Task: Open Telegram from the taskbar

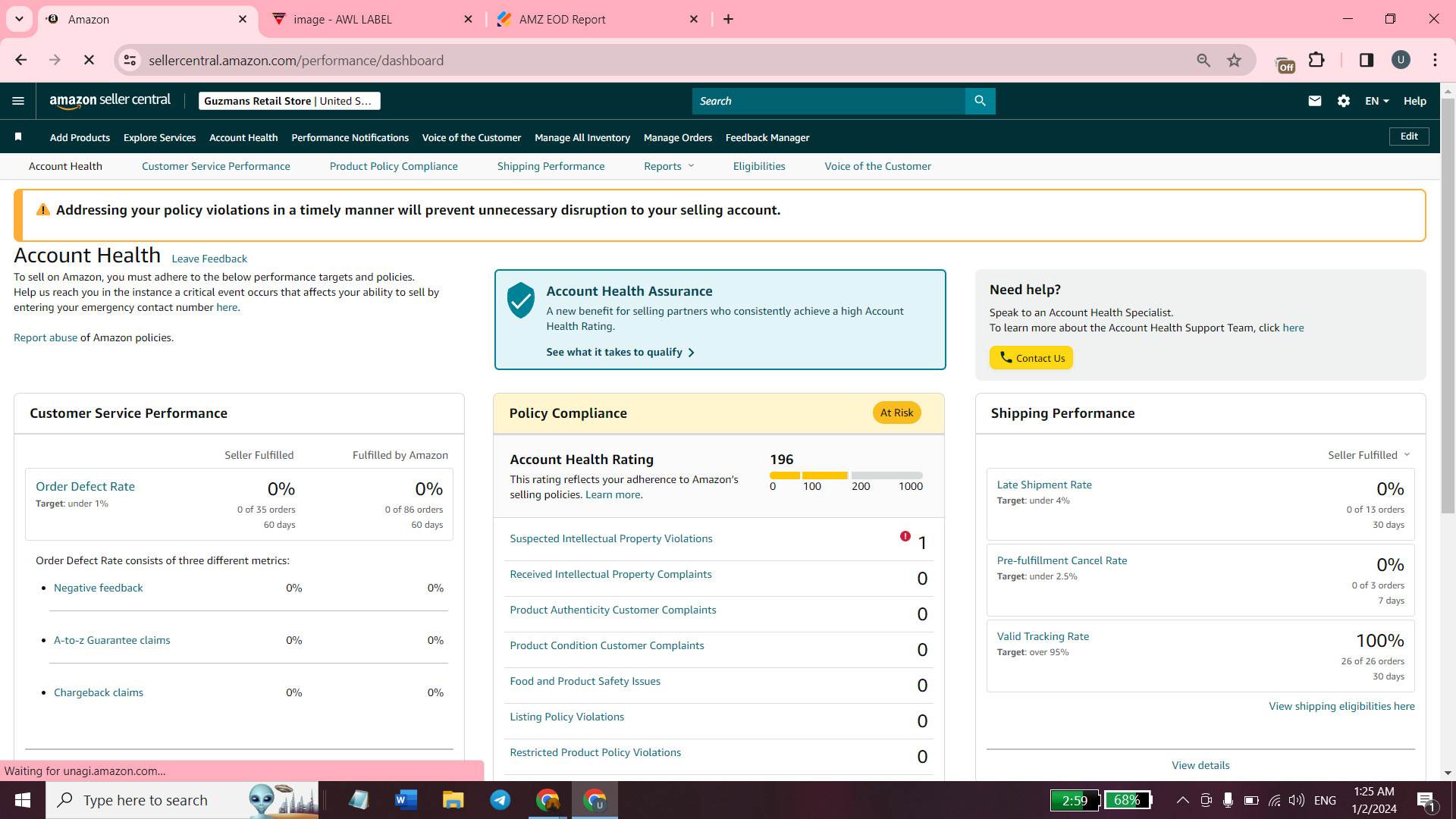Action: (500, 800)
